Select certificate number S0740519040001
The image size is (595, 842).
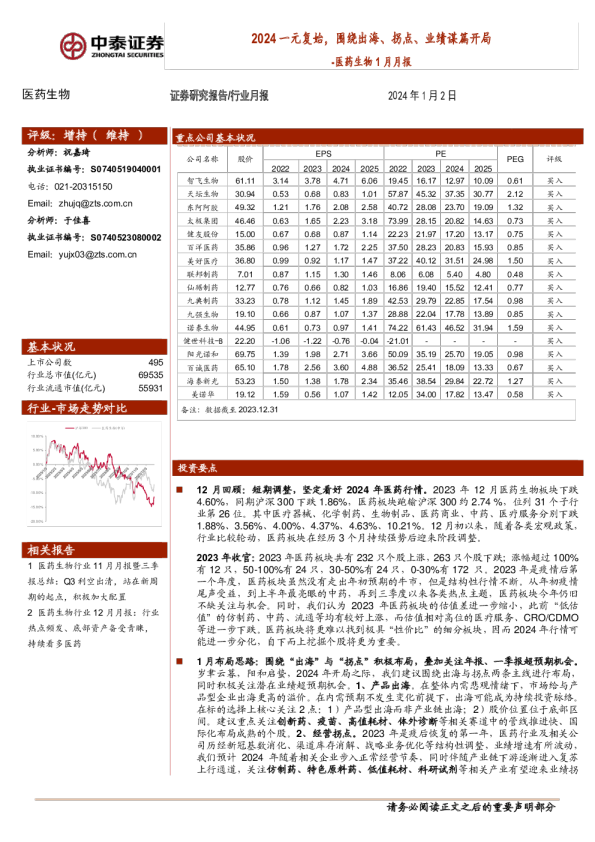point(126,169)
